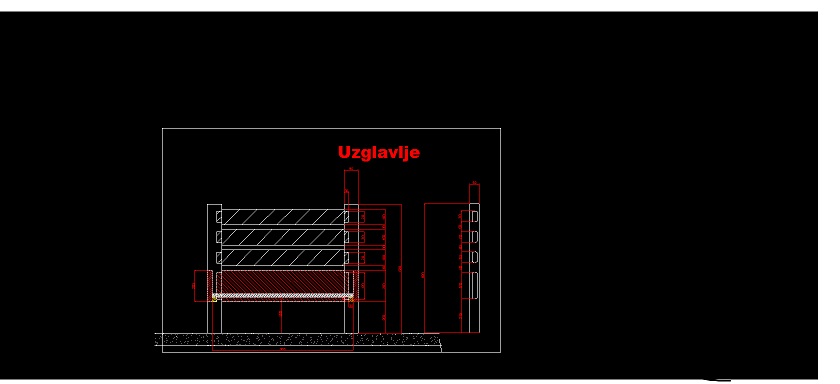
Task: Click the right vertical post of headboard
Action: point(351,268)
